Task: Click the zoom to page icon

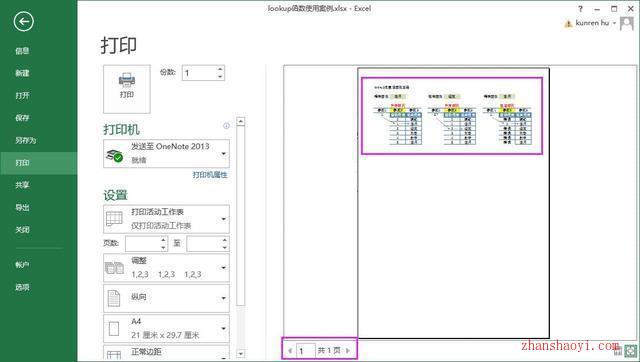Action: click(631, 351)
